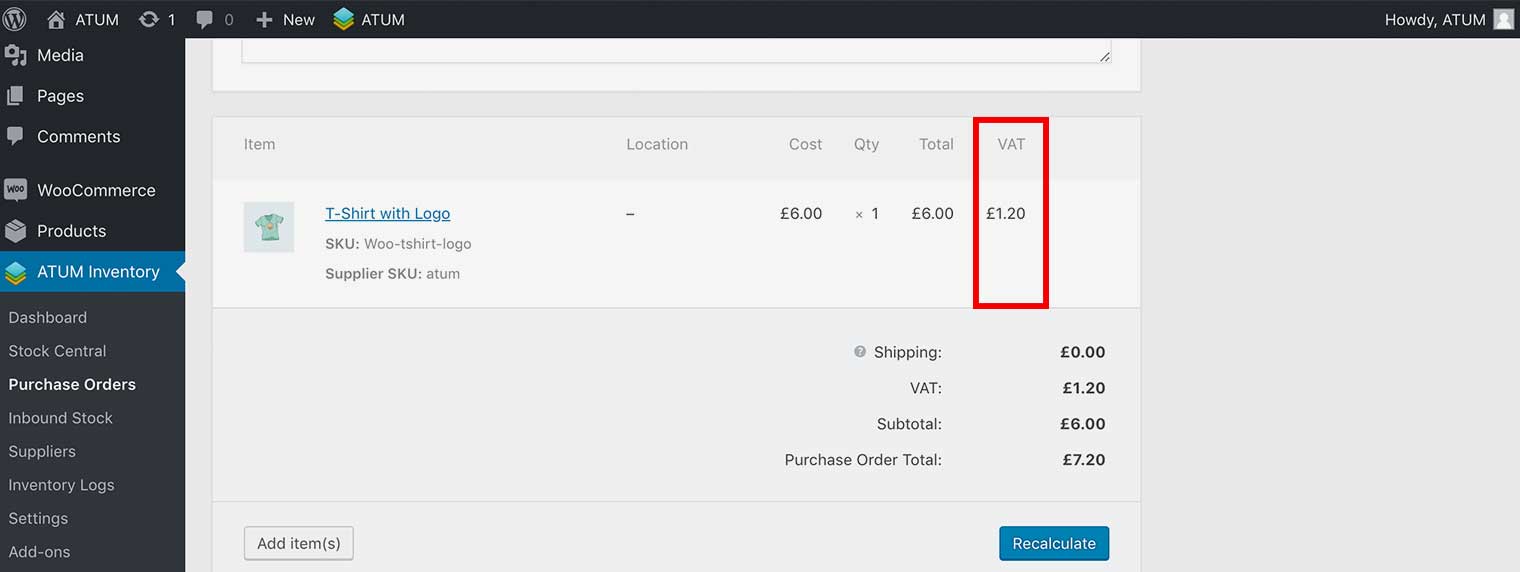1520x572 pixels.
Task: Click the New dropdown in admin bar
Action: (286, 19)
